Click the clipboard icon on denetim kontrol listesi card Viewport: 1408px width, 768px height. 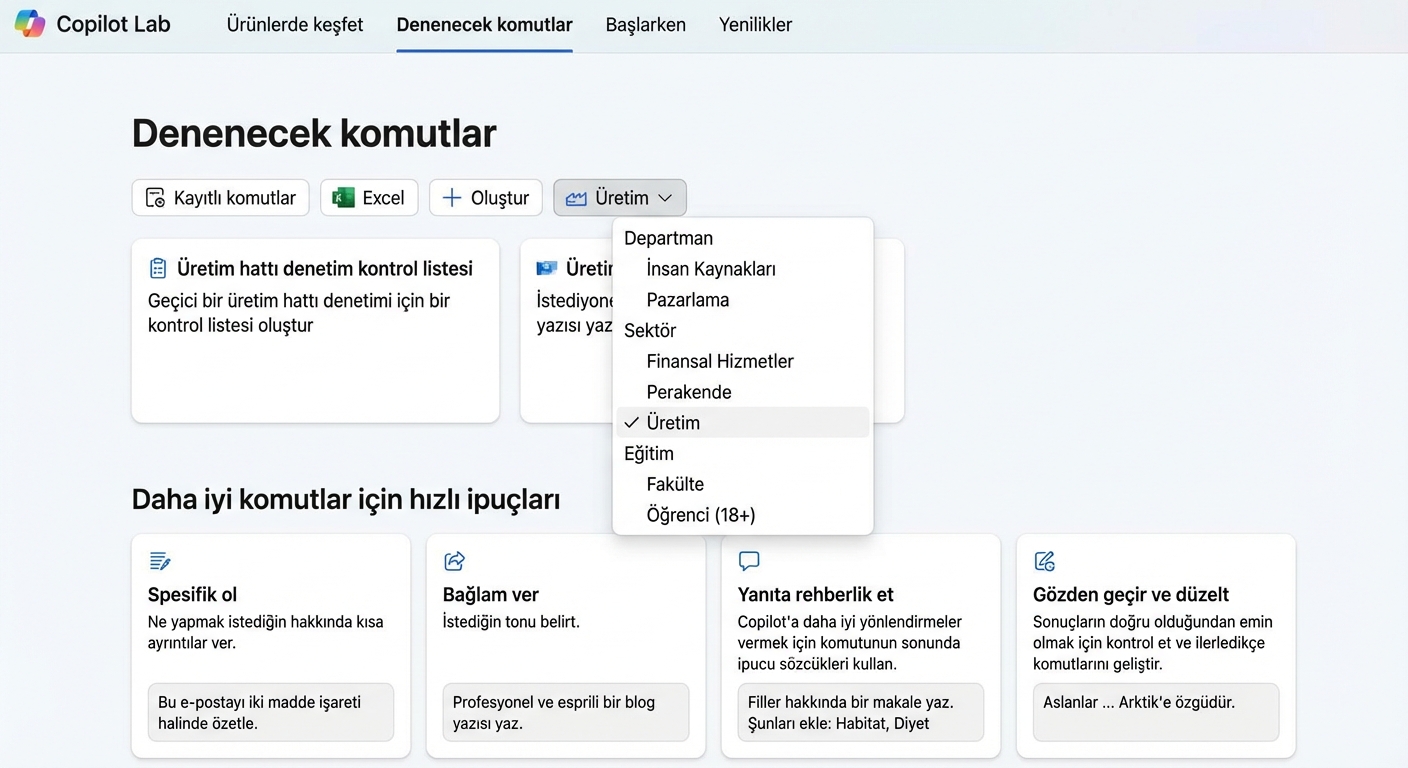[x=158, y=268]
